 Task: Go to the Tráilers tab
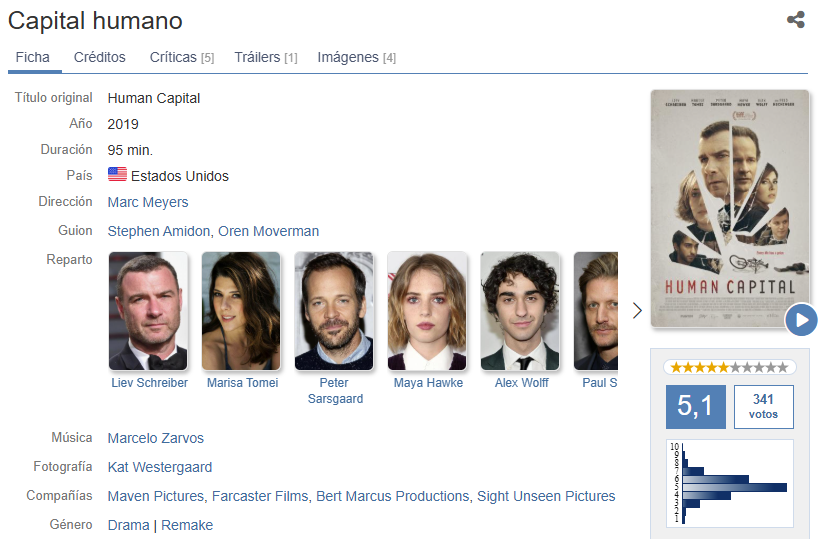(x=266, y=57)
